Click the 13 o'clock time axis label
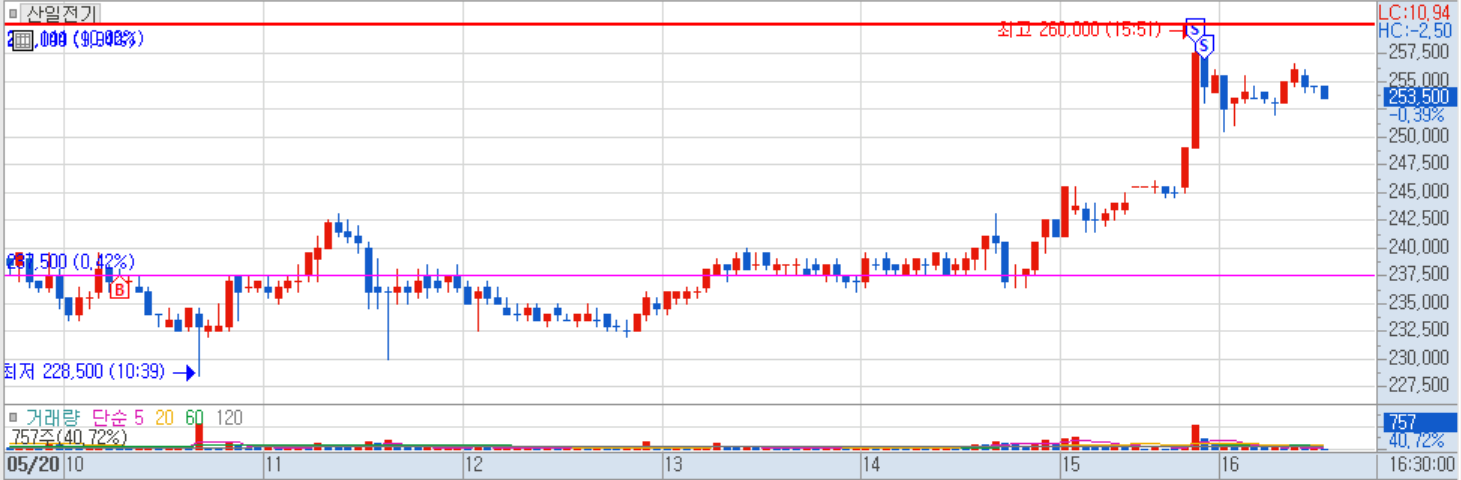The height and width of the screenshot is (480, 1461). (673, 465)
